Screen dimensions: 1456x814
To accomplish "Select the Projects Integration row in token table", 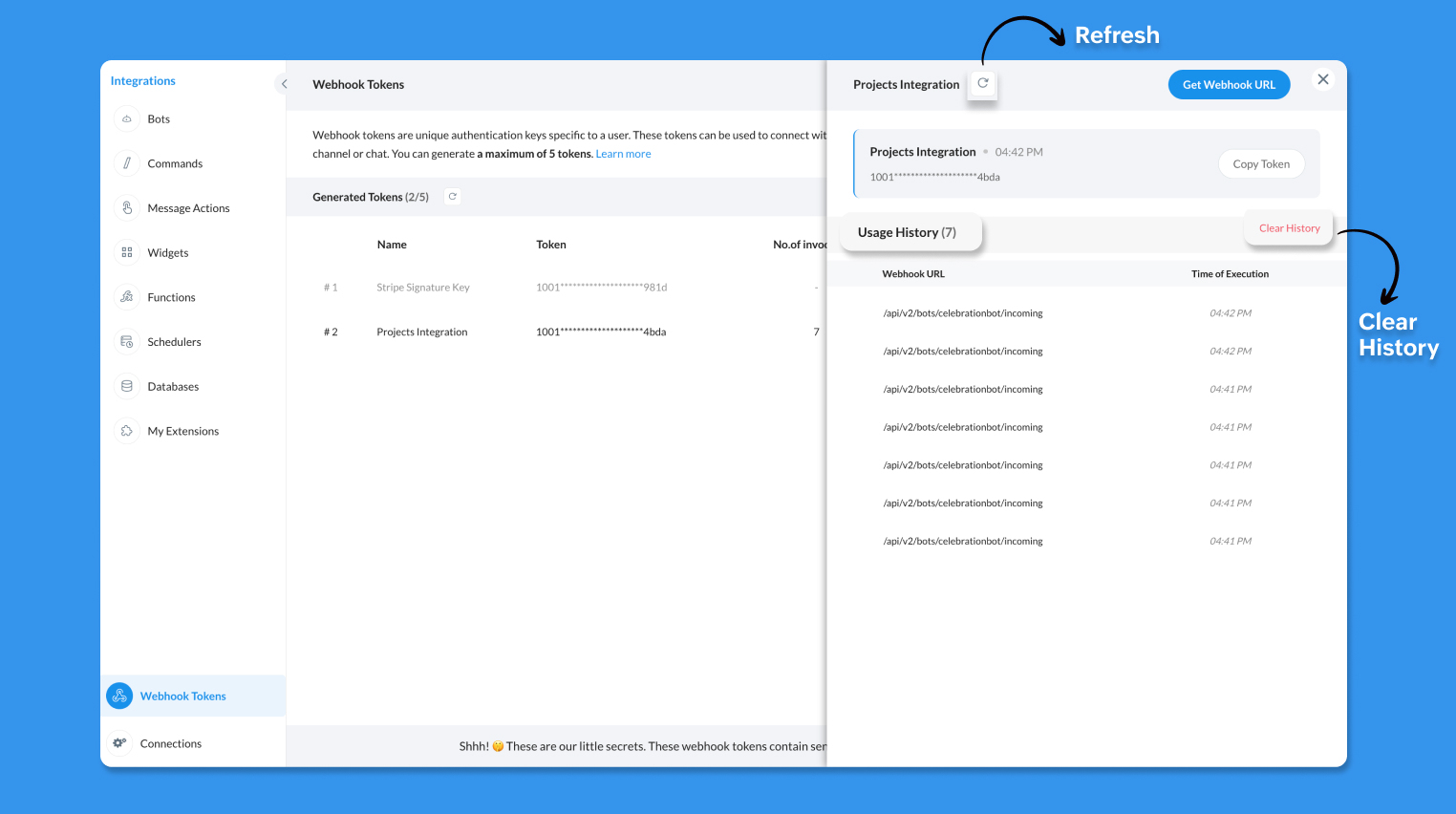I will (422, 332).
